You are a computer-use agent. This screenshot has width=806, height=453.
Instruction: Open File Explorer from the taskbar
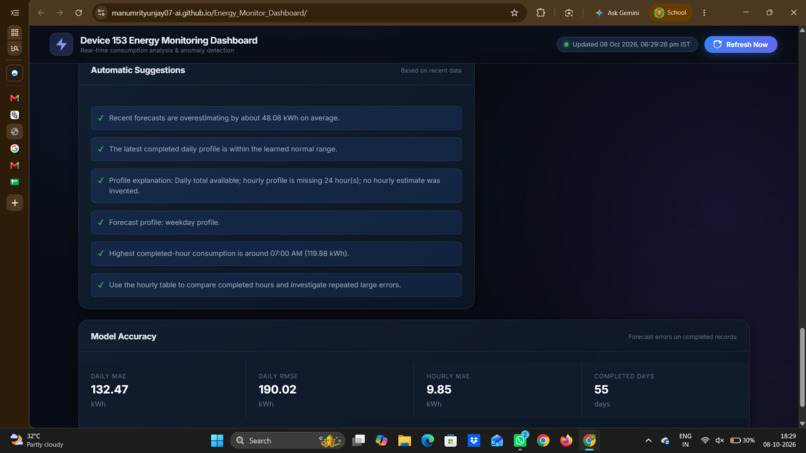pos(405,440)
